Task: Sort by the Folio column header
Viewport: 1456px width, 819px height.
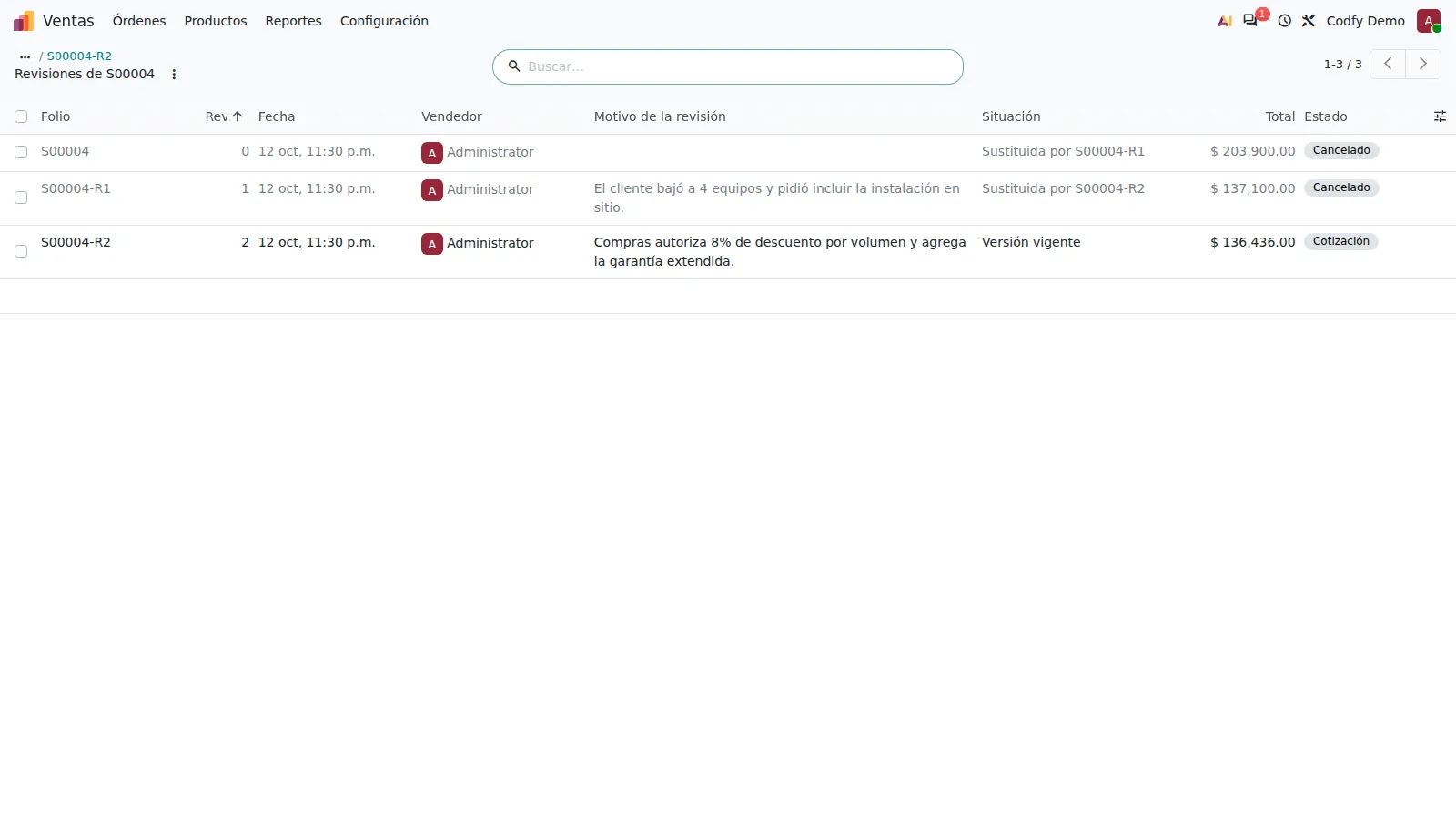Action: (x=56, y=116)
